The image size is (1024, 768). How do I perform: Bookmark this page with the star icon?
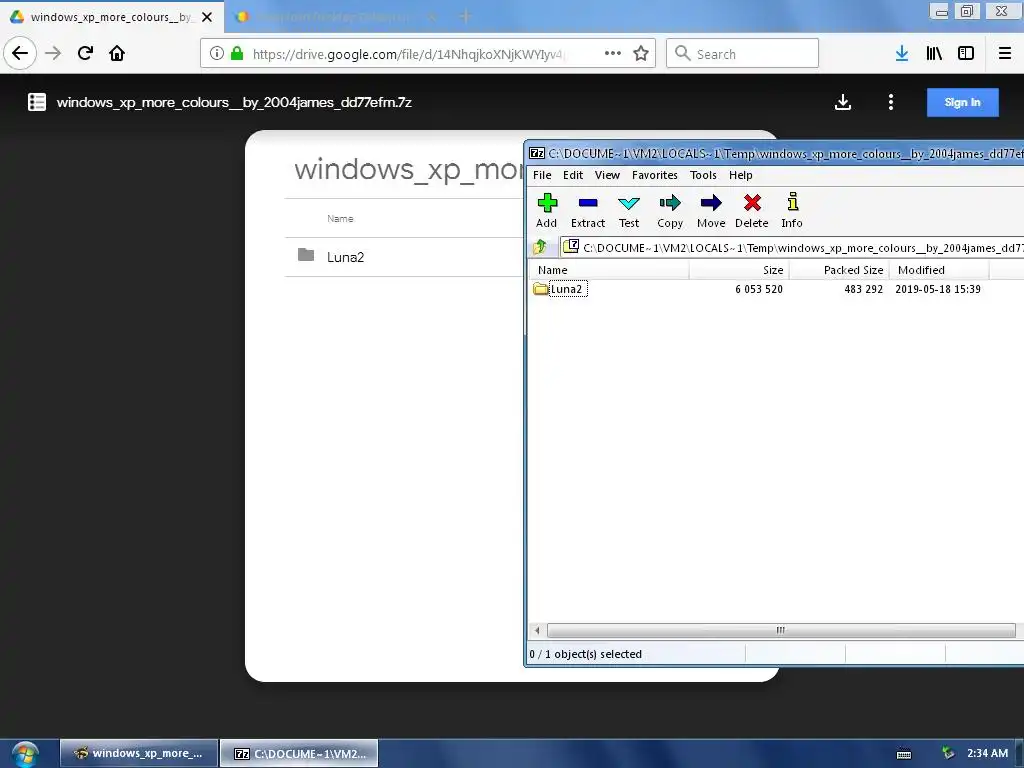(x=641, y=54)
